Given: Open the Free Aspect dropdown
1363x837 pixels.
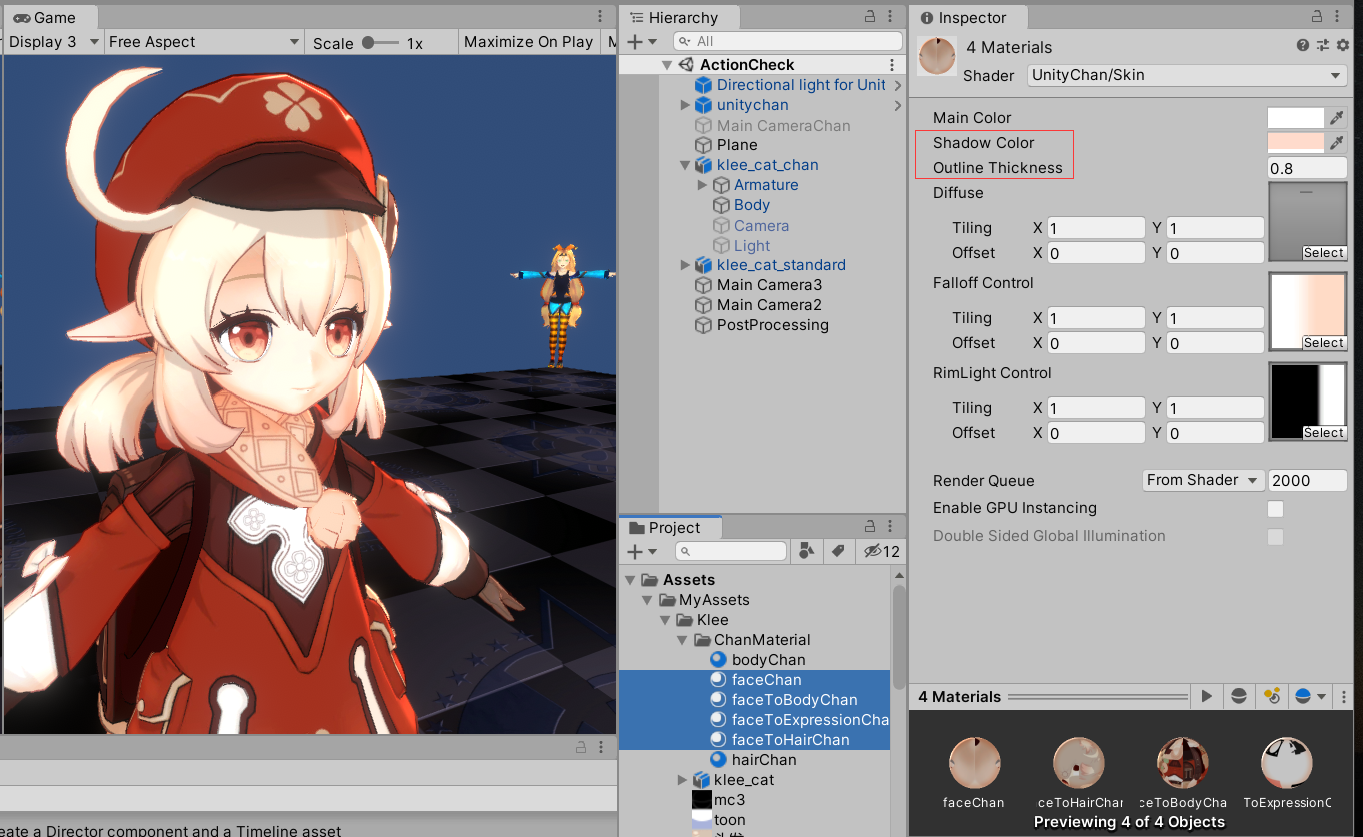Looking at the screenshot, I should pyautogui.click(x=204, y=42).
